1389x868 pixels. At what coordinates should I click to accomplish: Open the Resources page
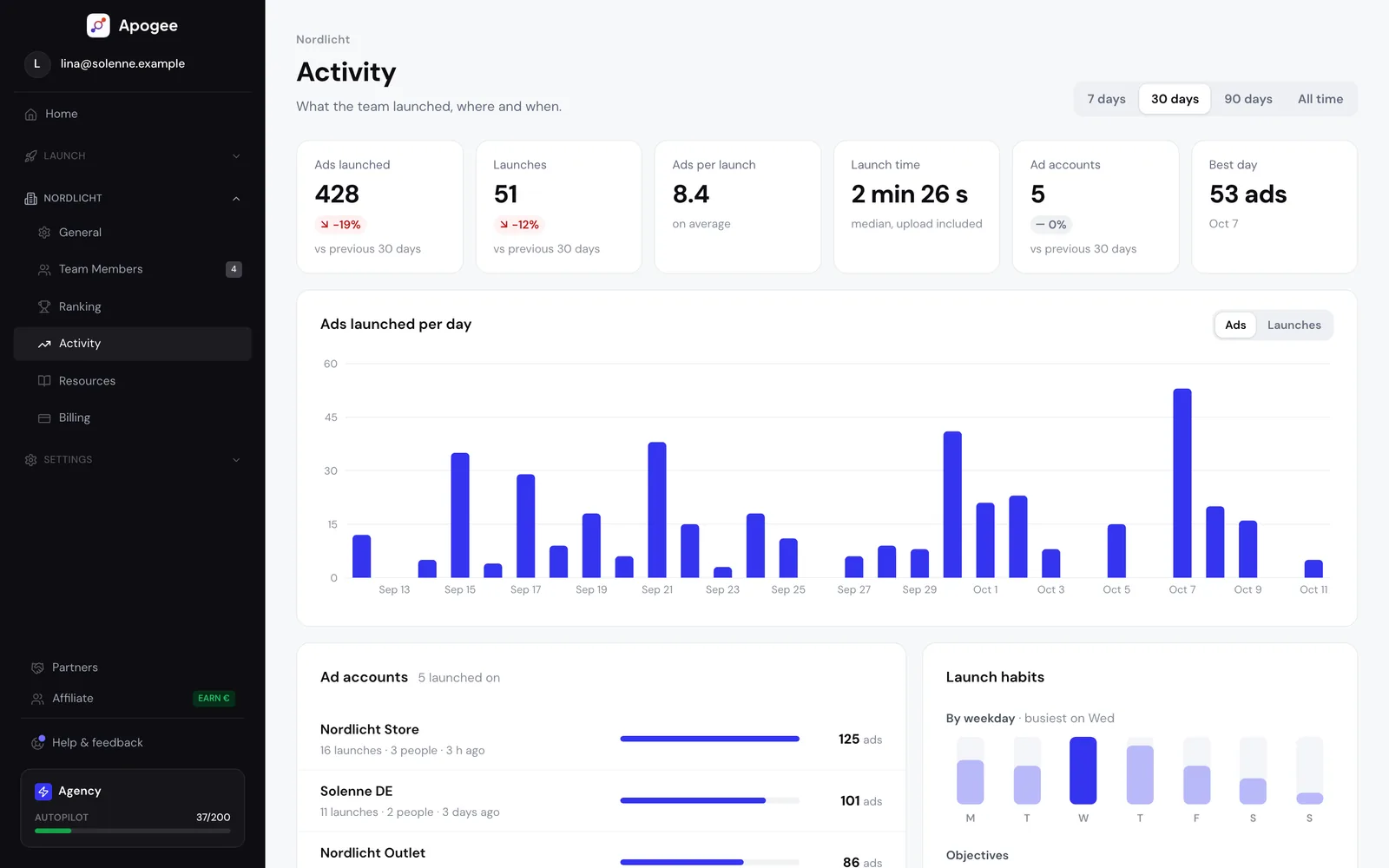pos(133,381)
